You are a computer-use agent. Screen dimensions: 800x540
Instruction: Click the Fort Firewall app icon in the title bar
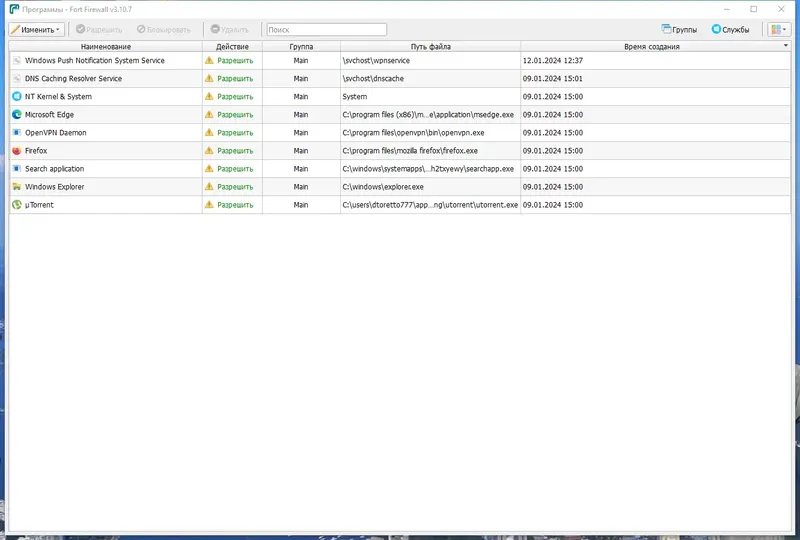pos(14,9)
